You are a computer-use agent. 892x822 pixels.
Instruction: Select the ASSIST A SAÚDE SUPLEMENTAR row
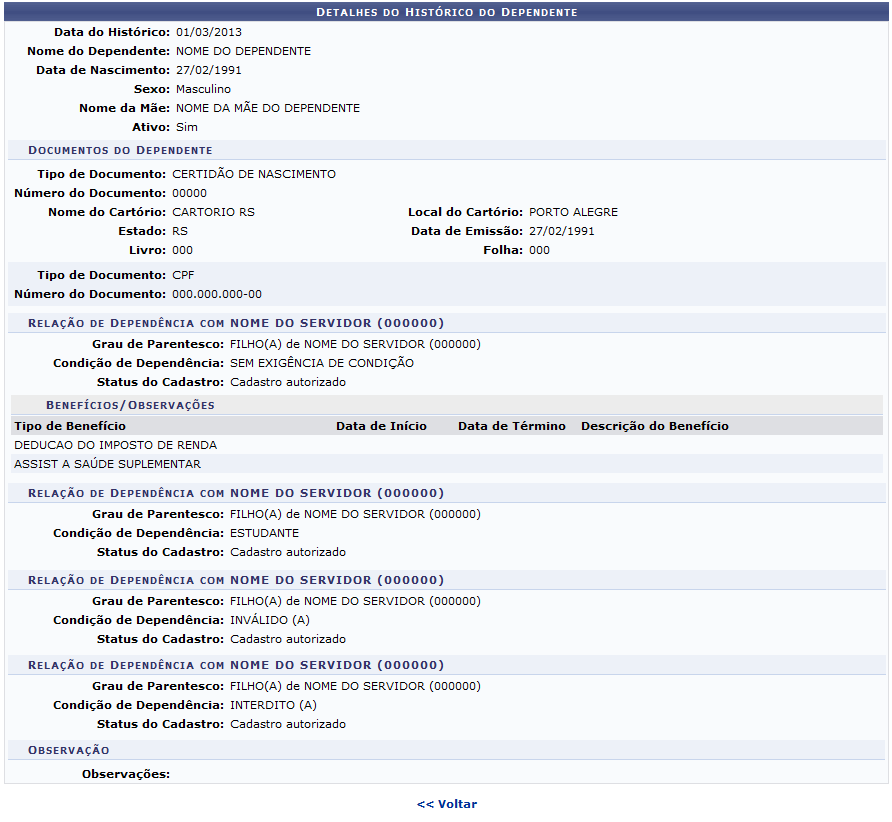pos(107,464)
